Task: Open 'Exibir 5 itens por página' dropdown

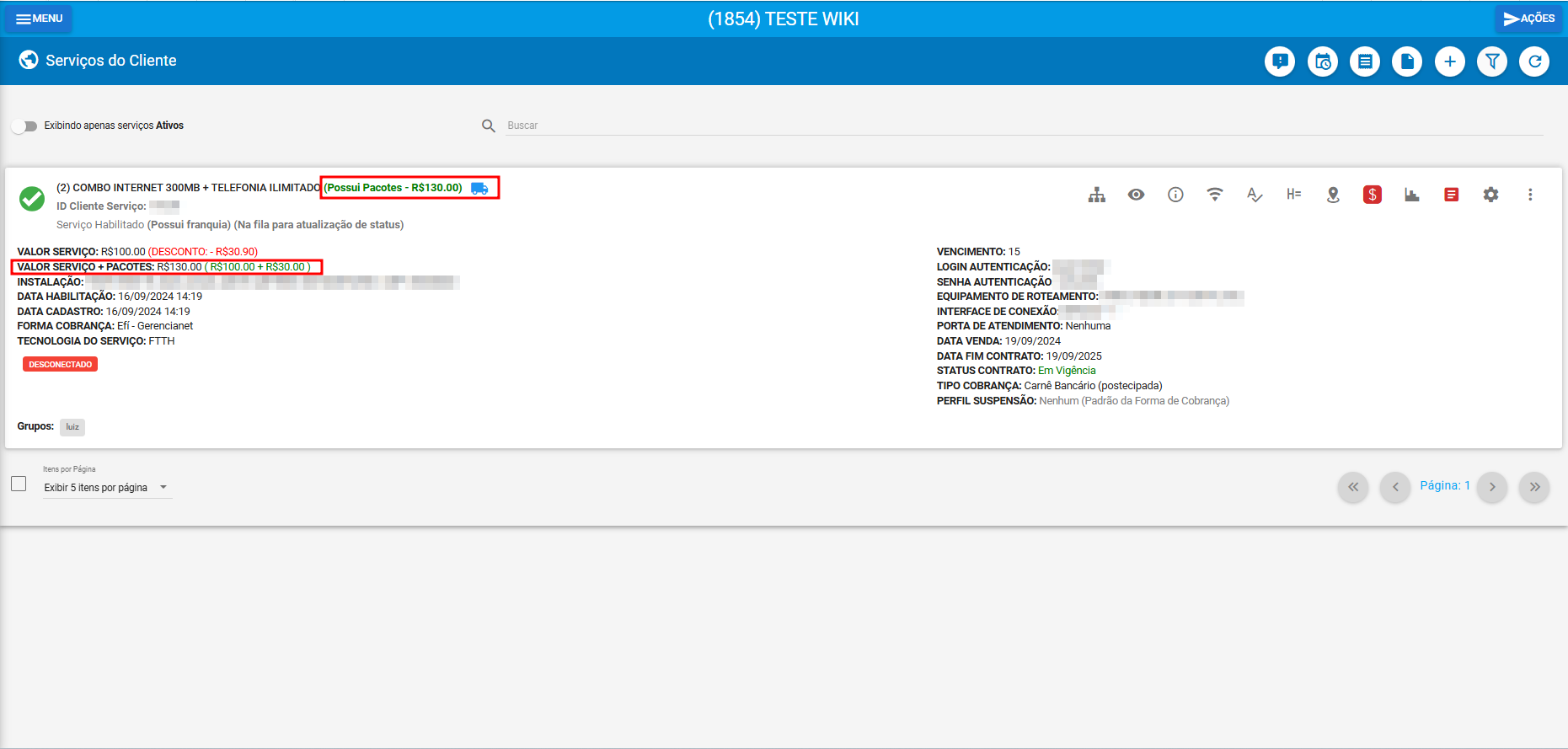Action: point(107,488)
